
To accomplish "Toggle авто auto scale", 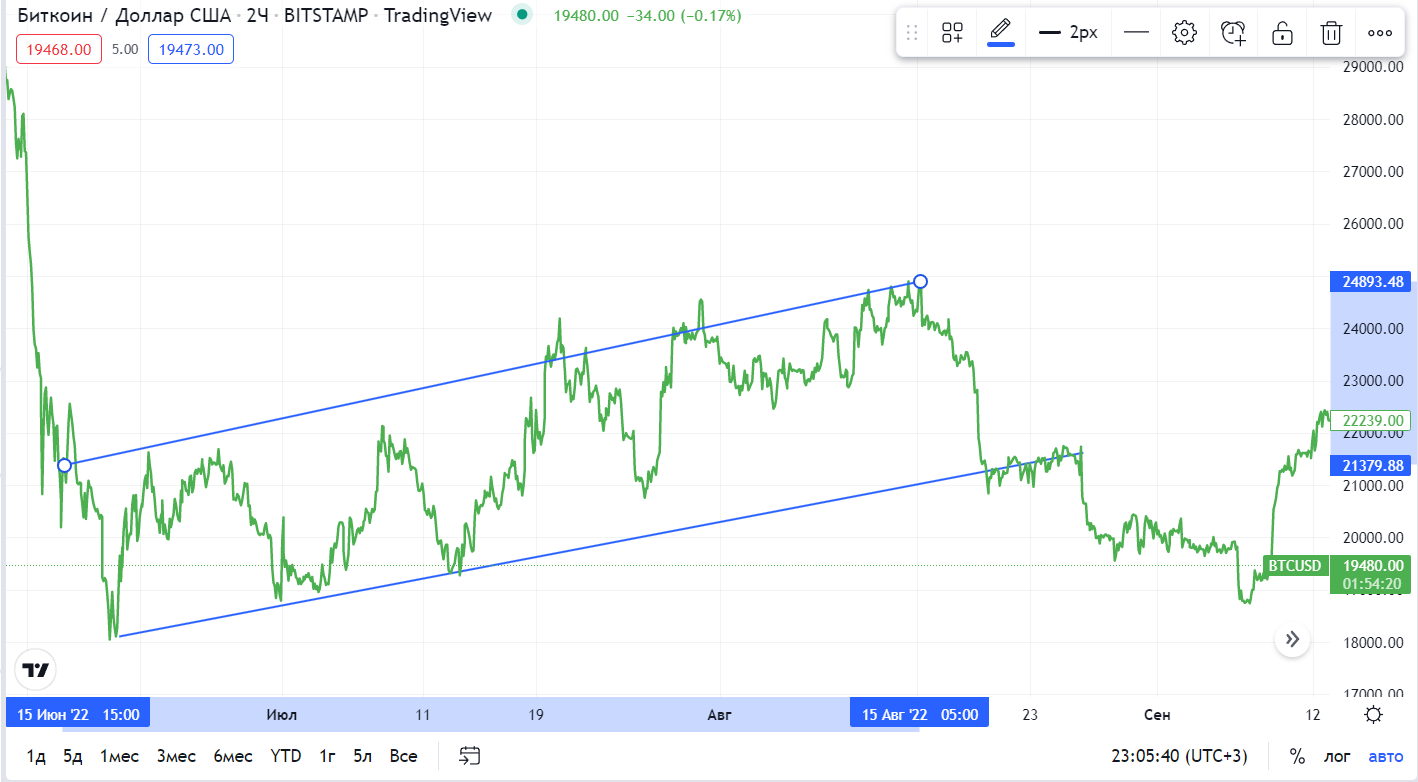I will pyautogui.click(x=1386, y=756).
